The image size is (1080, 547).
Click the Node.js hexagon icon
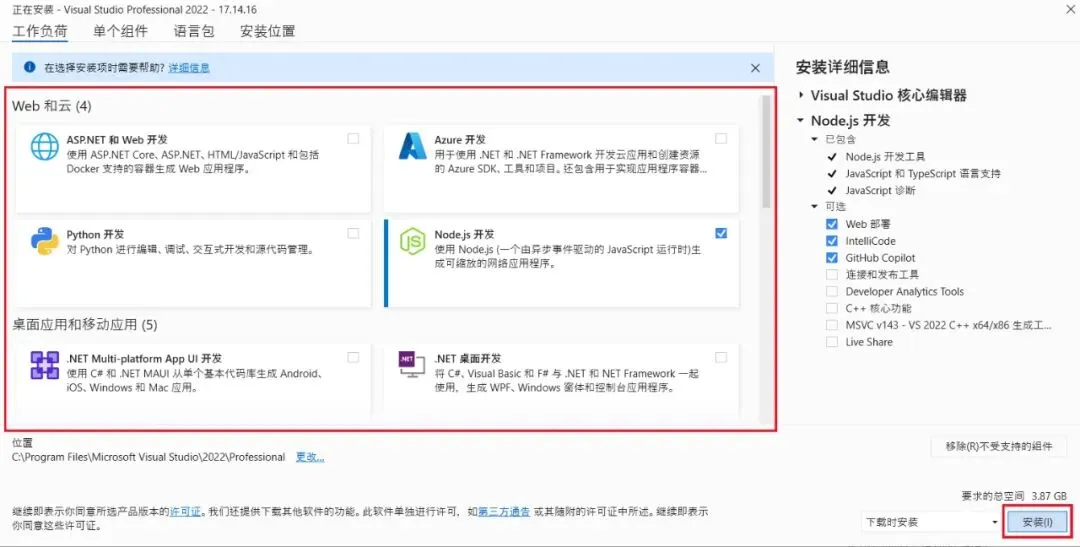413,241
